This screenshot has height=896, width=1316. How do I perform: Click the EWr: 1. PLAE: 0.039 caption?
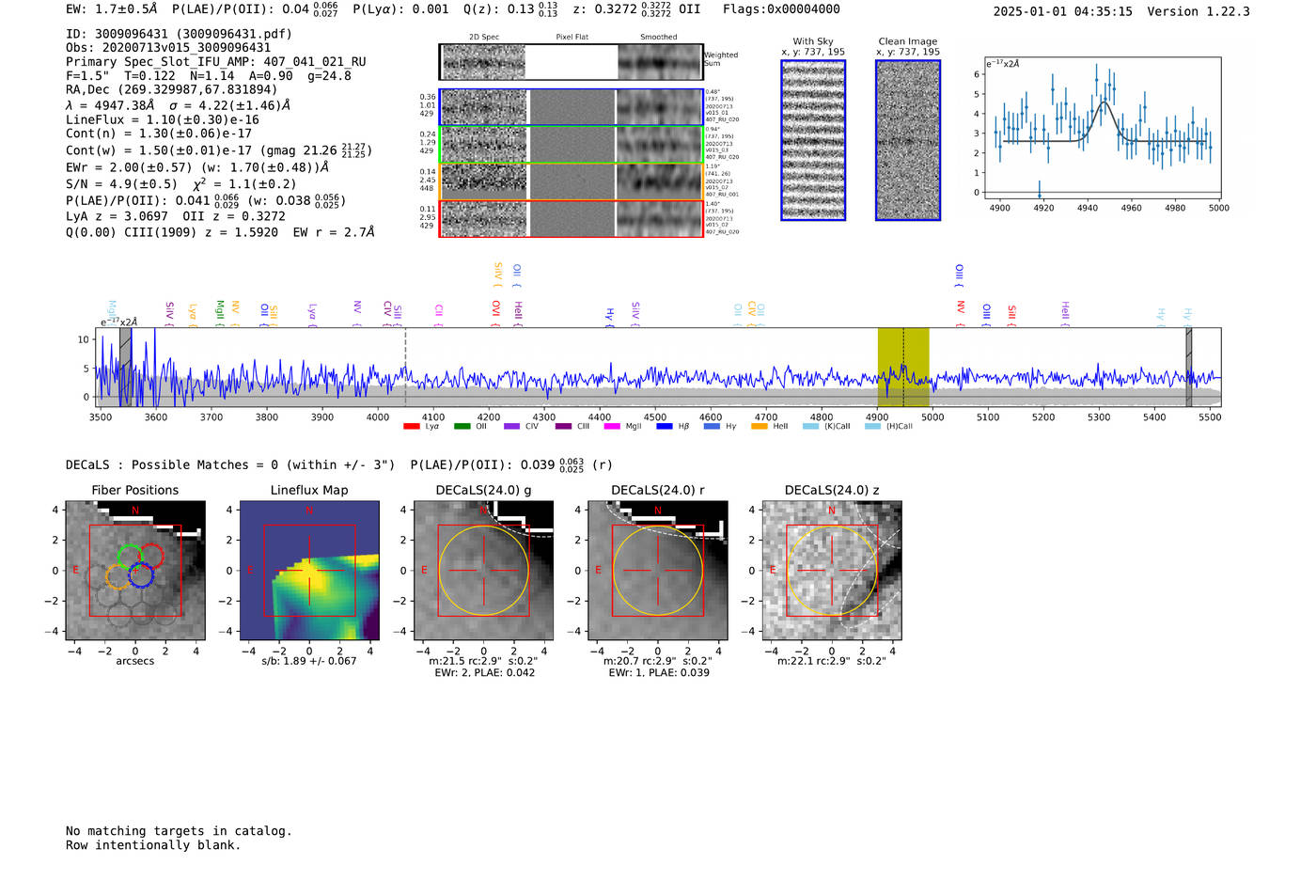point(658,672)
